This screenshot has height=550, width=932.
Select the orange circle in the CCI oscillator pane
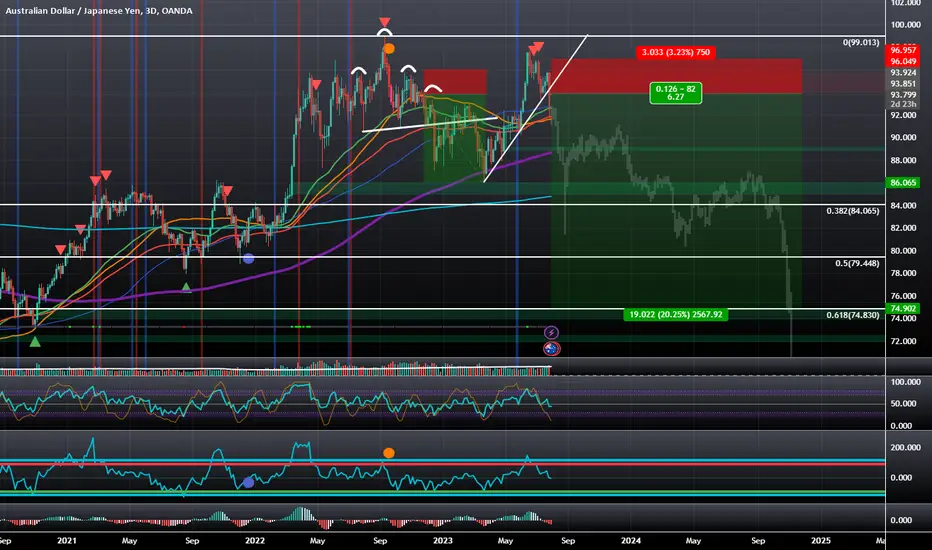pyautogui.click(x=389, y=453)
